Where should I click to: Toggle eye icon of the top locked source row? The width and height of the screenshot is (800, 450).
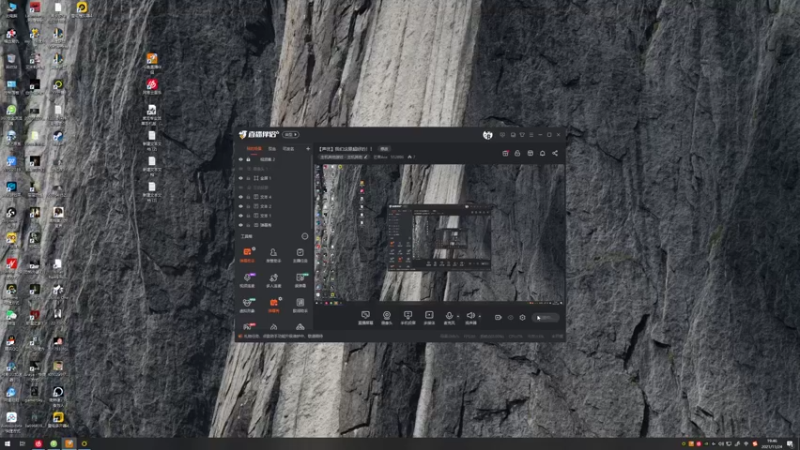point(241,159)
